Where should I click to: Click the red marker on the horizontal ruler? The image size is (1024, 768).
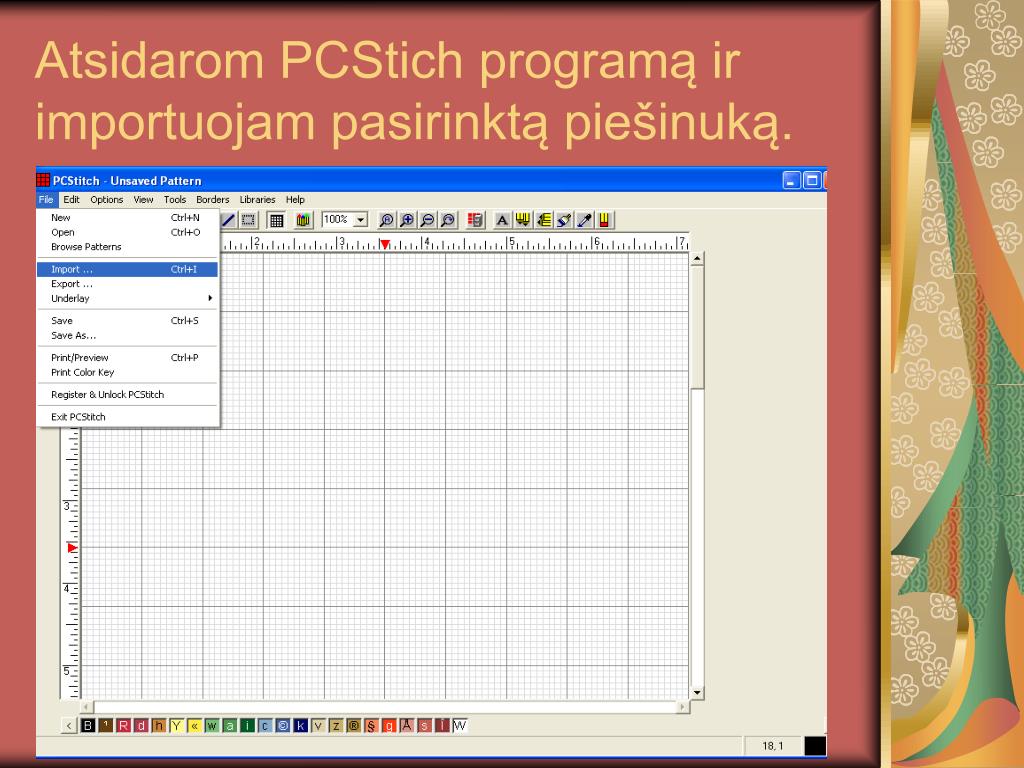click(x=385, y=244)
